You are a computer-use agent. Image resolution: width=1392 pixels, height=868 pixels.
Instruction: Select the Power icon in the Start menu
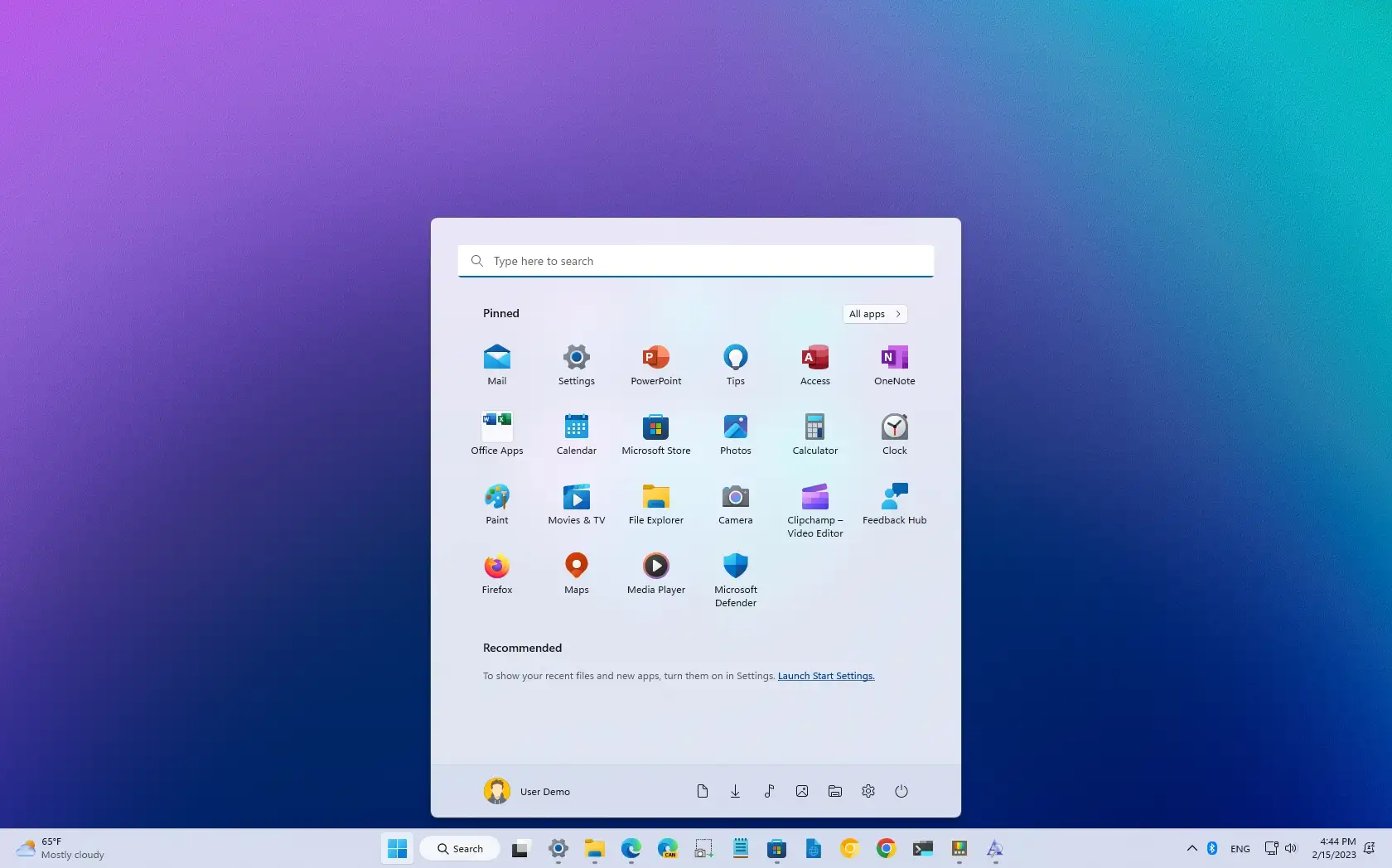coord(901,791)
